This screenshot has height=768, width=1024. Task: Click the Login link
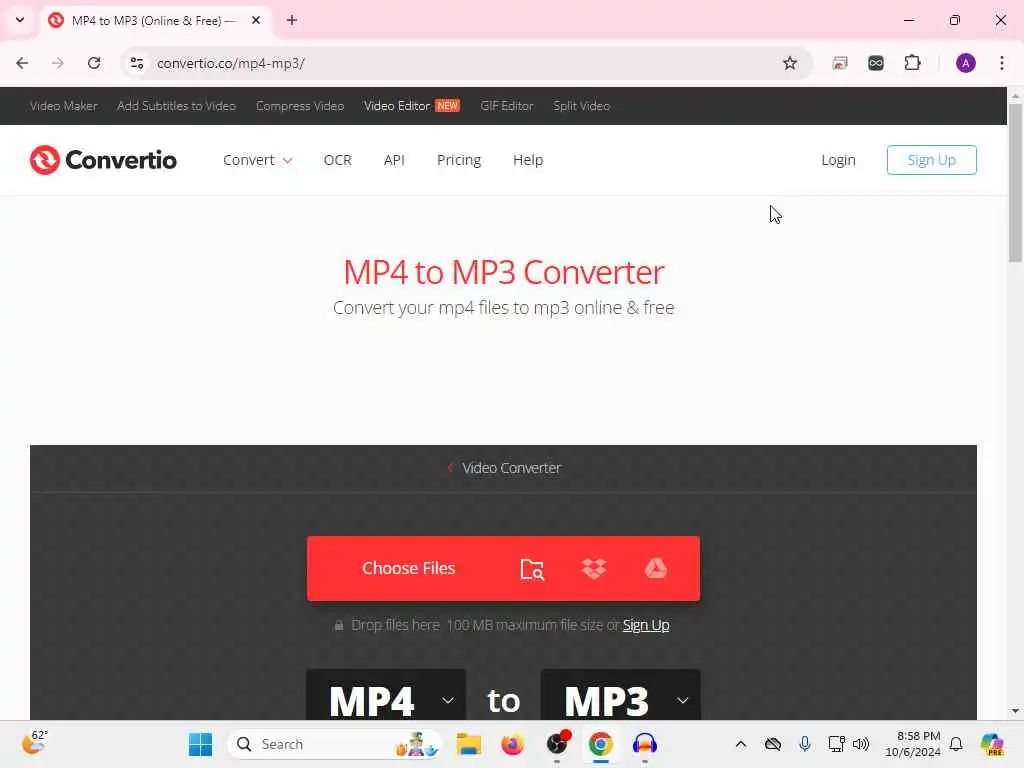[839, 160]
